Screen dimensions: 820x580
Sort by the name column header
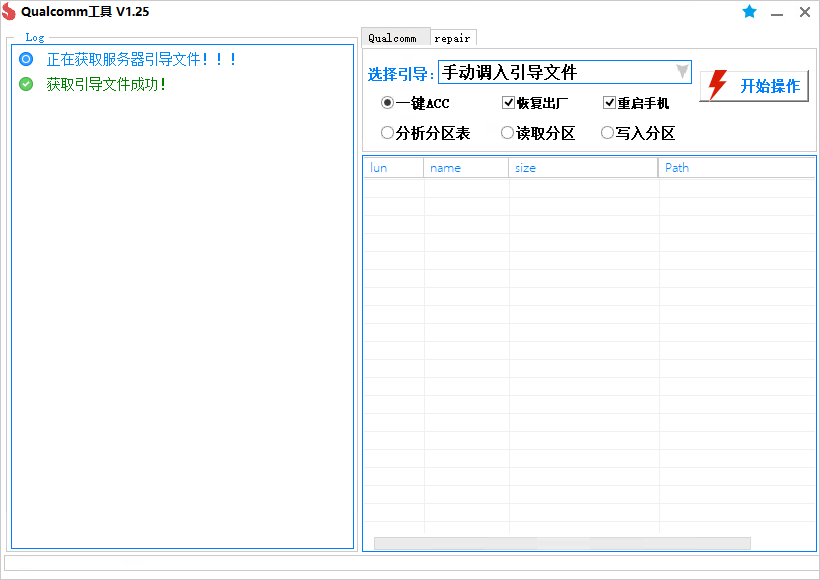[x=465, y=168]
